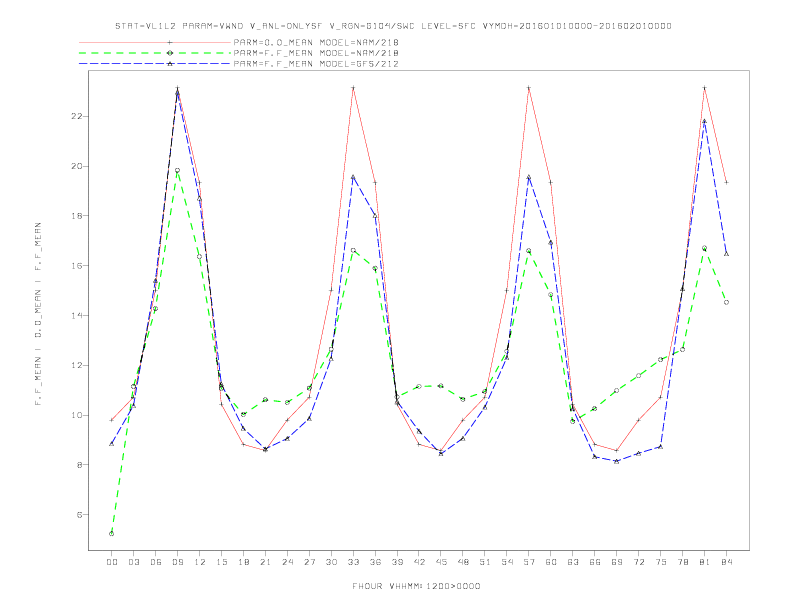
Task: Click y-axis tick label 6
Action: [x=79, y=515]
